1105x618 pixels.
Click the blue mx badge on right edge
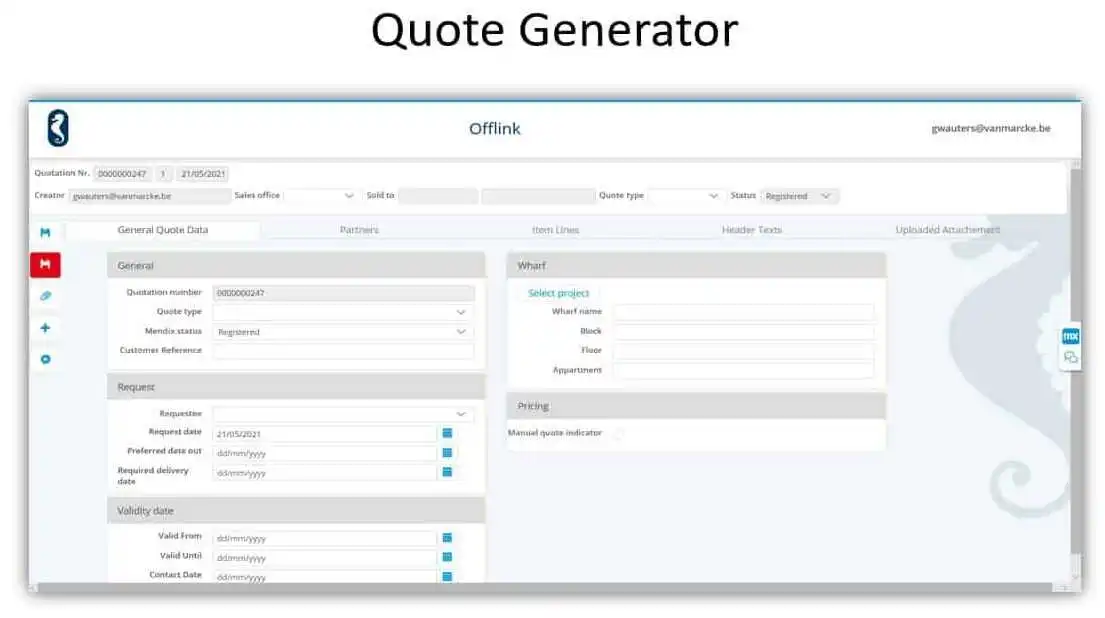pyautogui.click(x=1070, y=336)
